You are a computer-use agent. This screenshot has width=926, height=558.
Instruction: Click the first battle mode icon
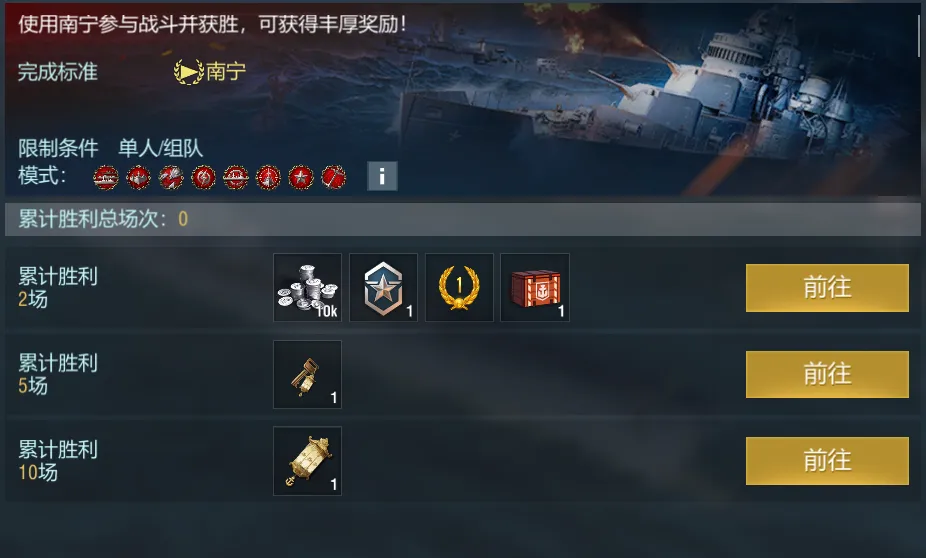(106, 177)
